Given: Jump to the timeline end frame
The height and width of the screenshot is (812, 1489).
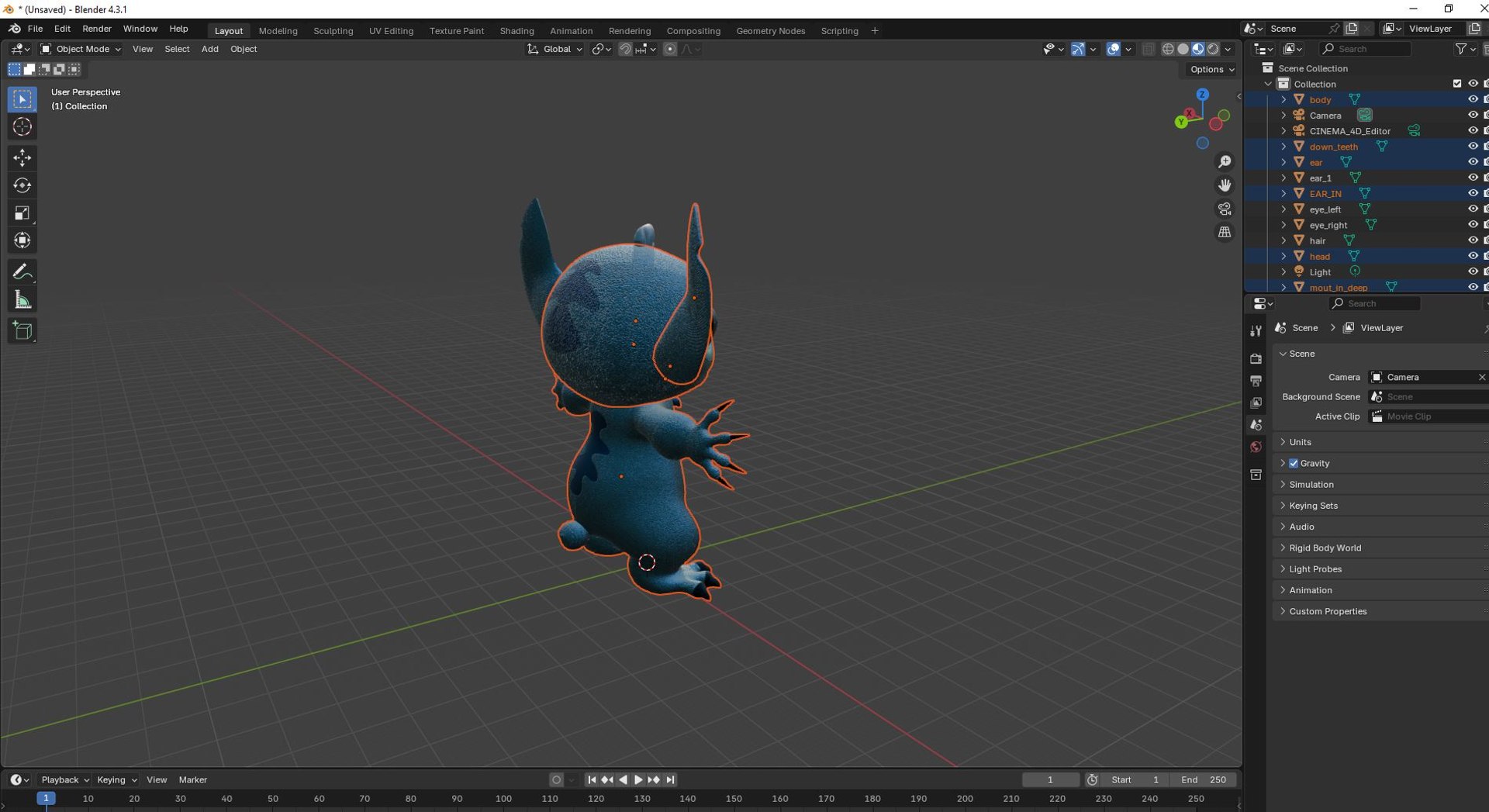Looking at the screenshot, I should click(671, 779).
